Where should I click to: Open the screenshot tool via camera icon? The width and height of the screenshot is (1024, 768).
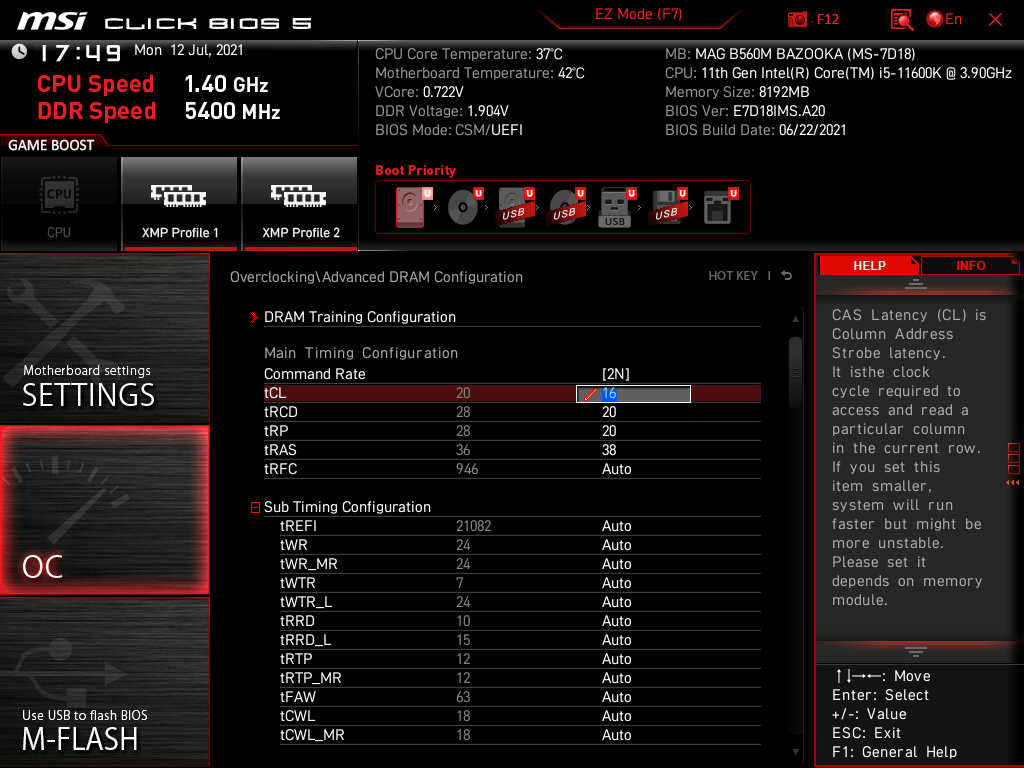797,19
